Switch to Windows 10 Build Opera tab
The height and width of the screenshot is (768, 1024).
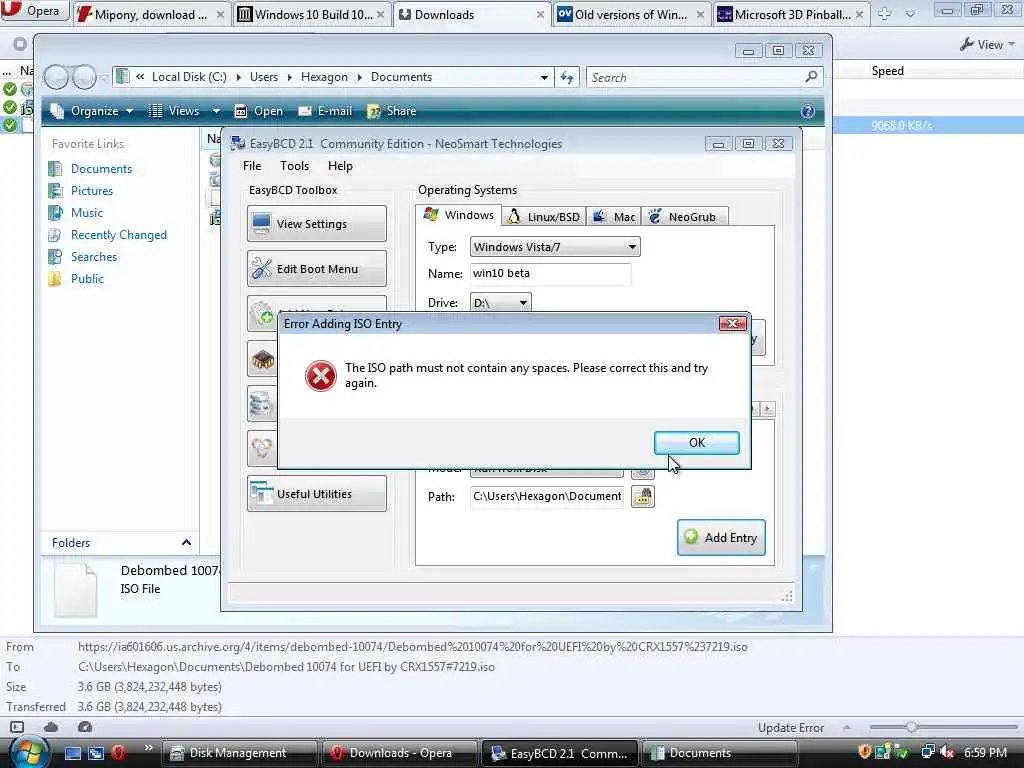(x=313, y=14)
